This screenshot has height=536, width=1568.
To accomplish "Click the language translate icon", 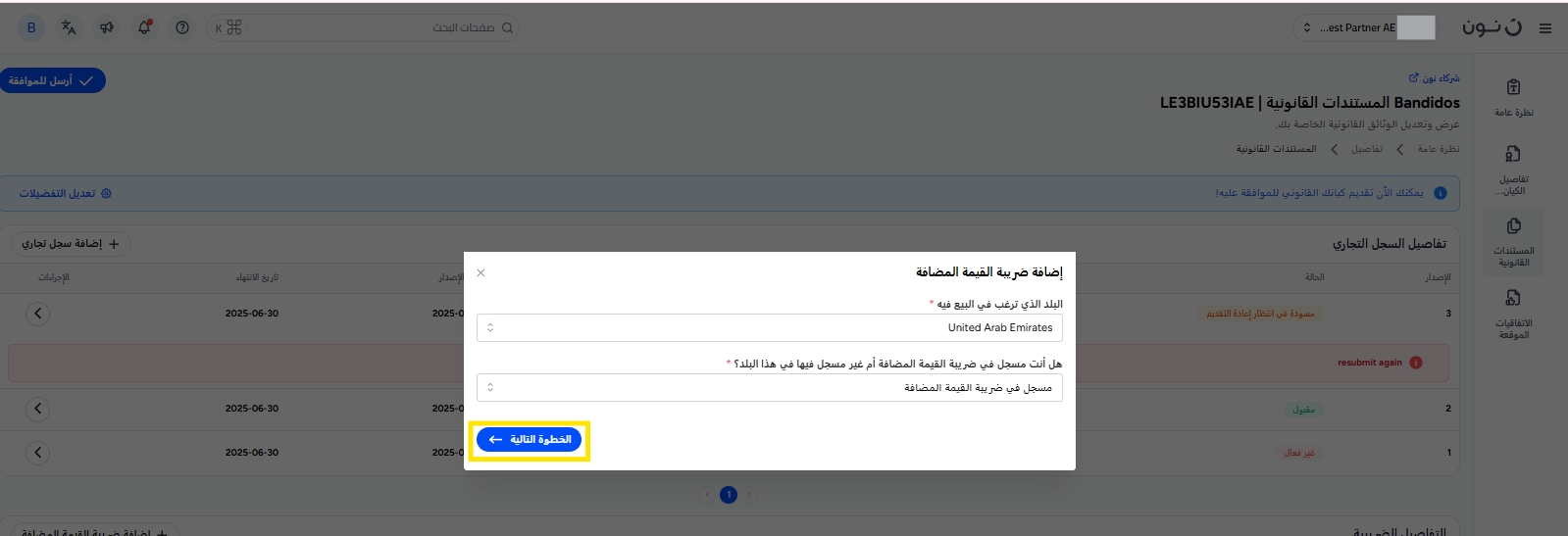I will [x=69, y=27].
